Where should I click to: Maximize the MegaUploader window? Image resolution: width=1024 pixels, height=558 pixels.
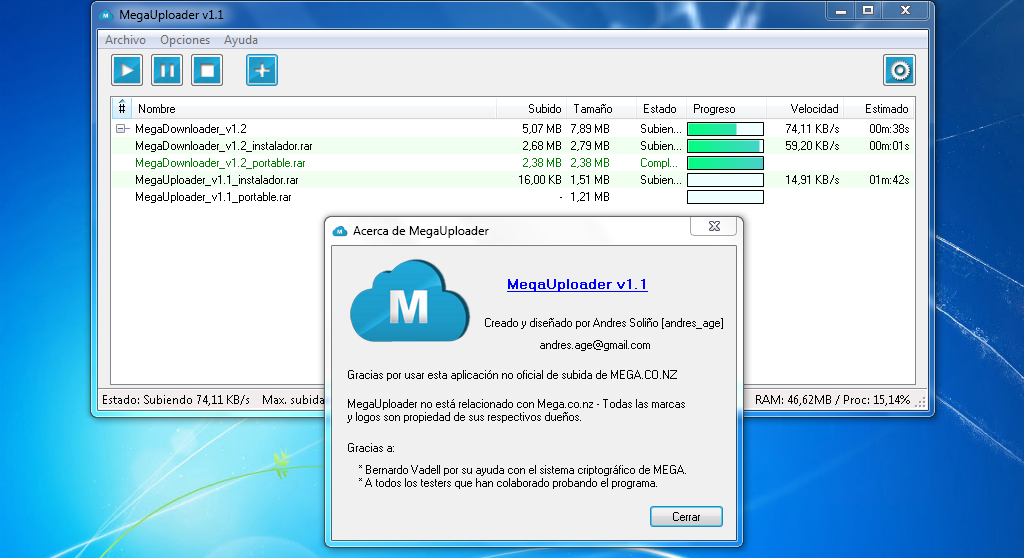click(868, 11)
